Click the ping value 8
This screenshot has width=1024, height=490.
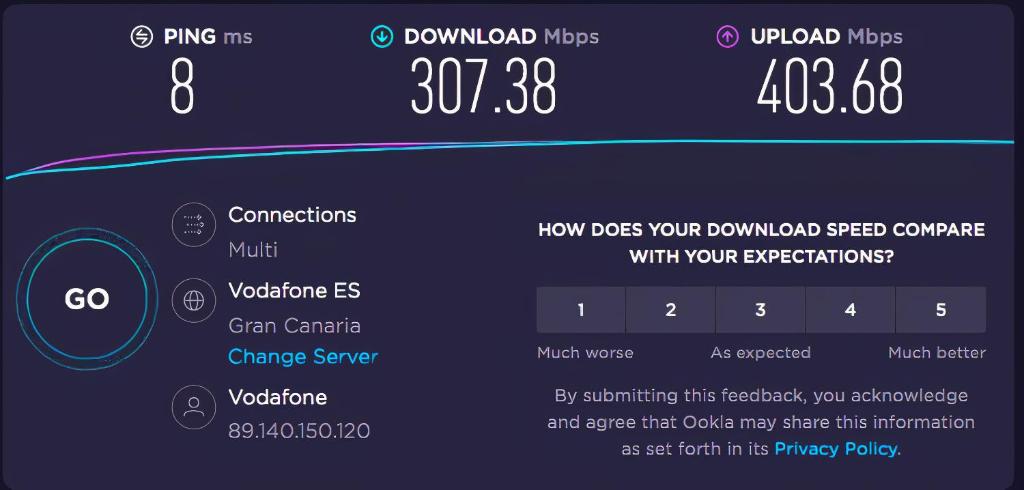click(182, 86)
